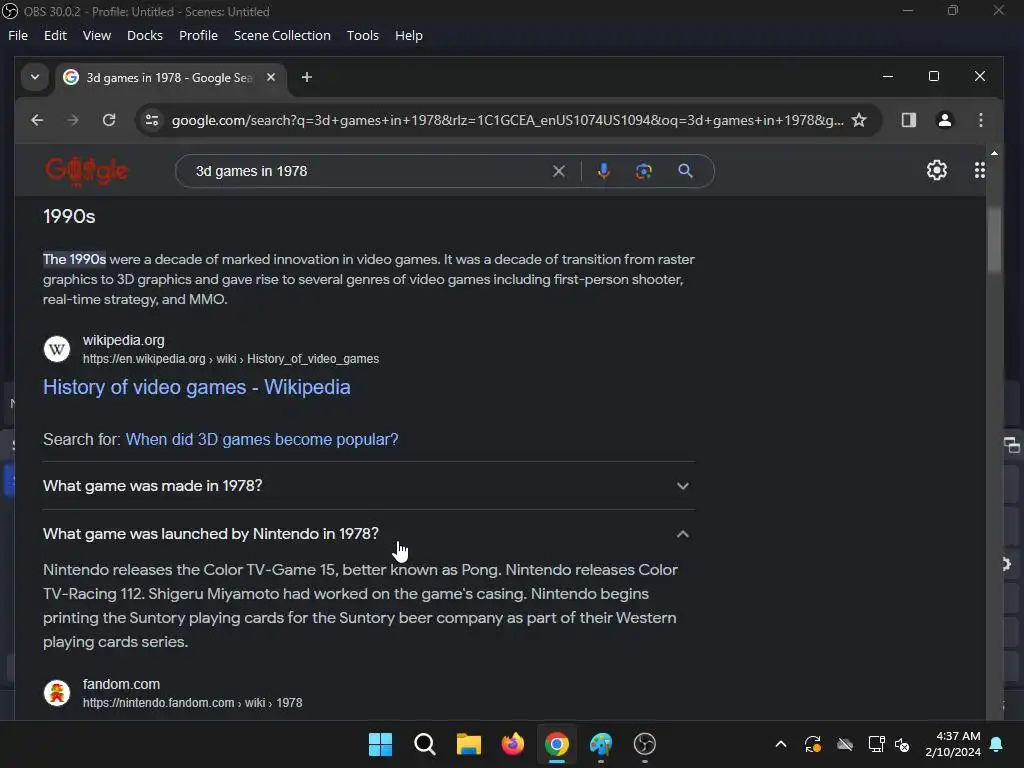Open File Explorer from taskbar
Viewport: 1024px width, 768px height.
tap(469, 744)
